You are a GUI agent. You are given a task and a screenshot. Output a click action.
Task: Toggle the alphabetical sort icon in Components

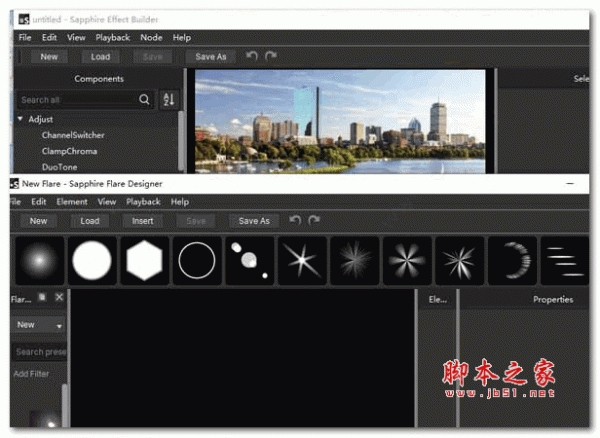[x=169, y=99]
